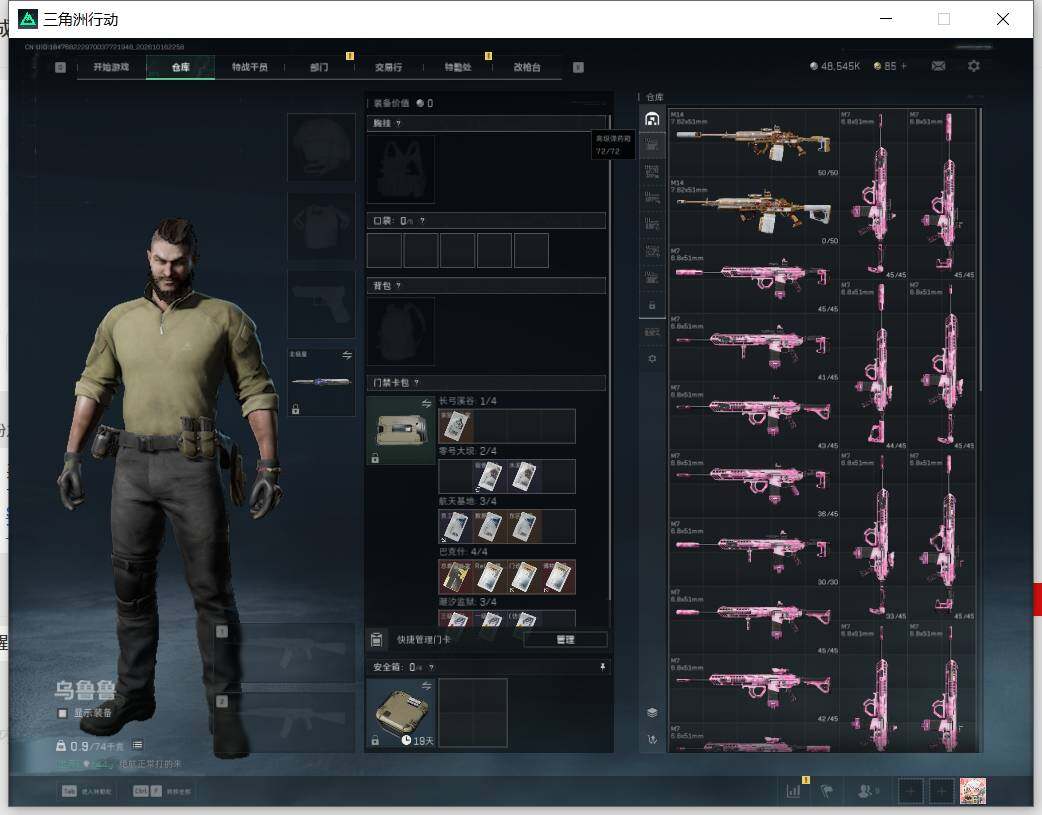Go to the 改枪台 tab
This screenshot has height=815, width=1042.
point(527,67)
